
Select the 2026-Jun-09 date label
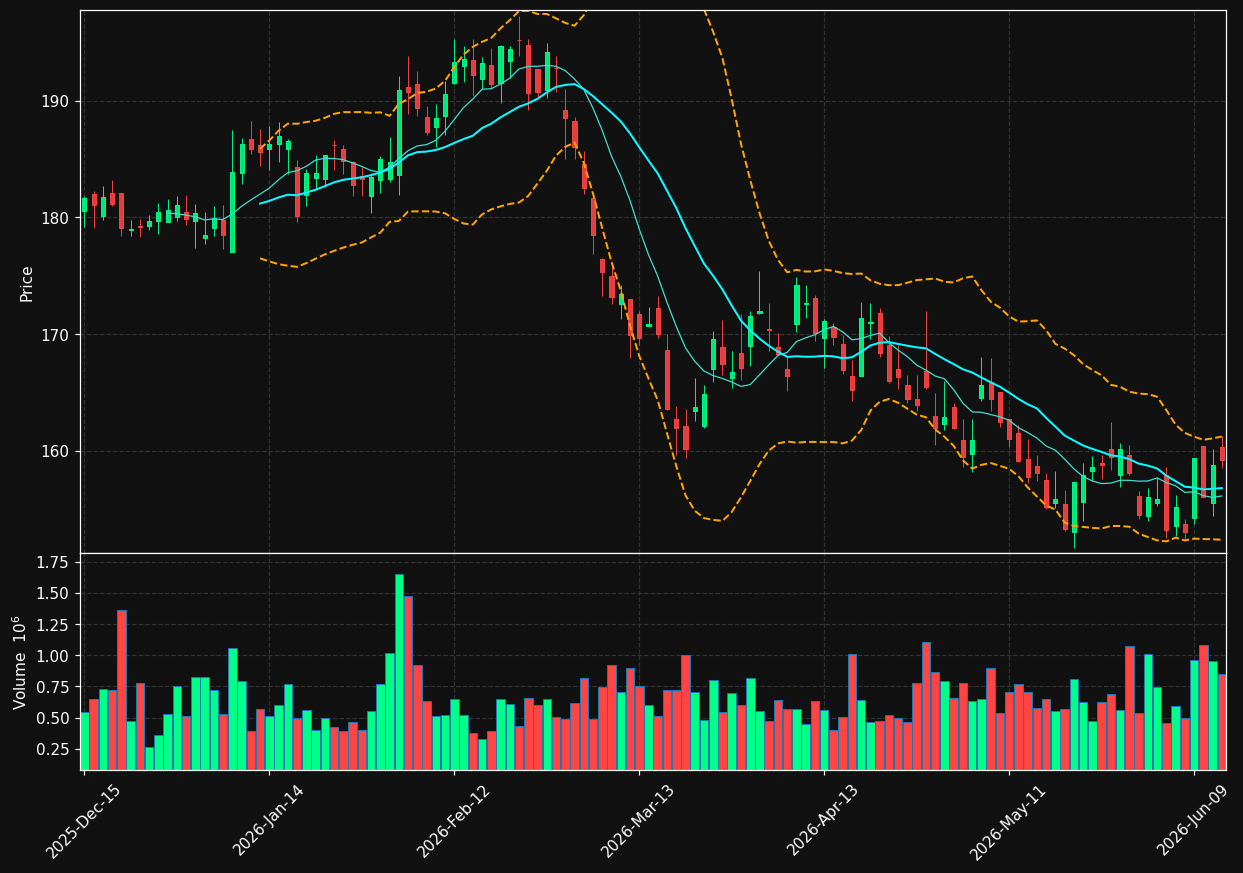pyautogui.click(x=1192, y=821)
